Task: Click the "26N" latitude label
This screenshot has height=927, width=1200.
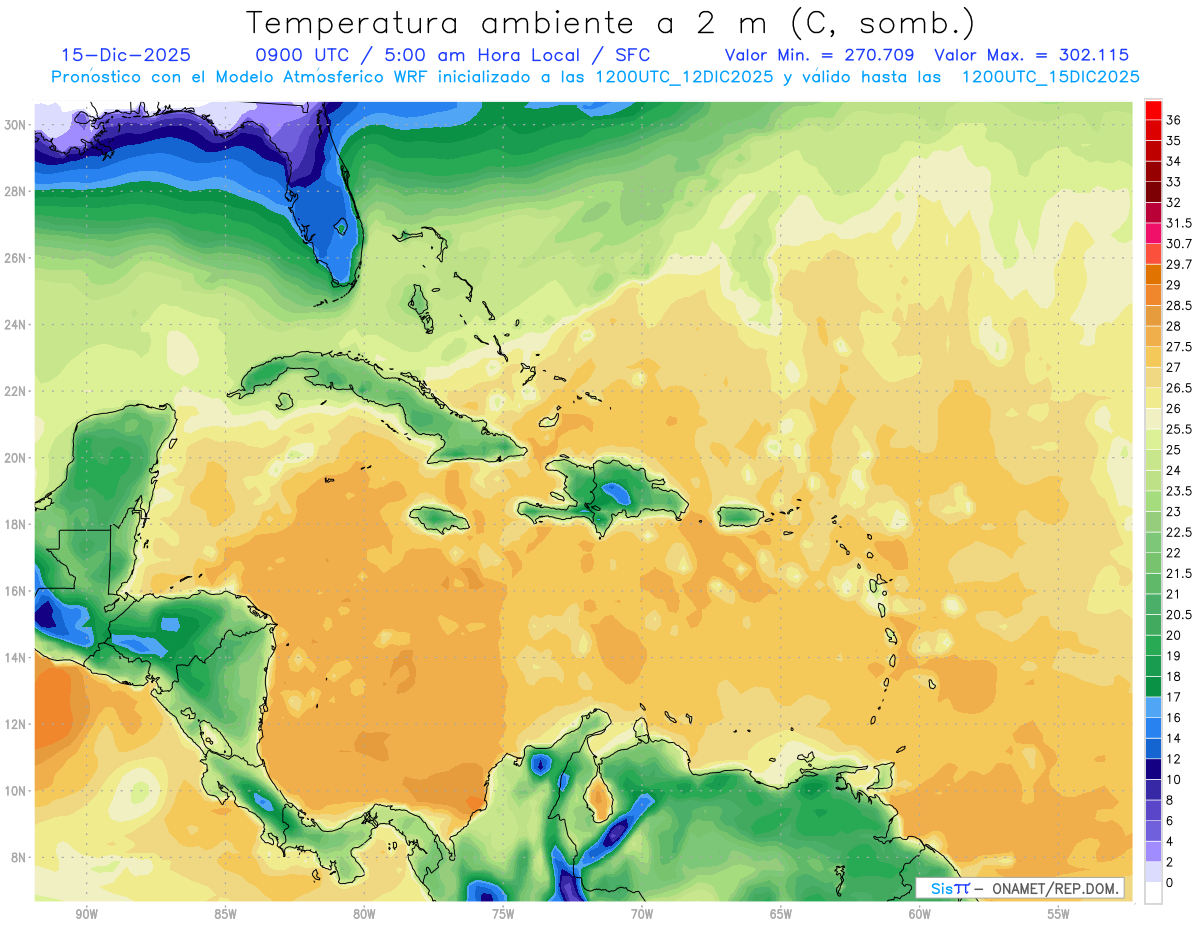Action: click(x=17, y=258)
